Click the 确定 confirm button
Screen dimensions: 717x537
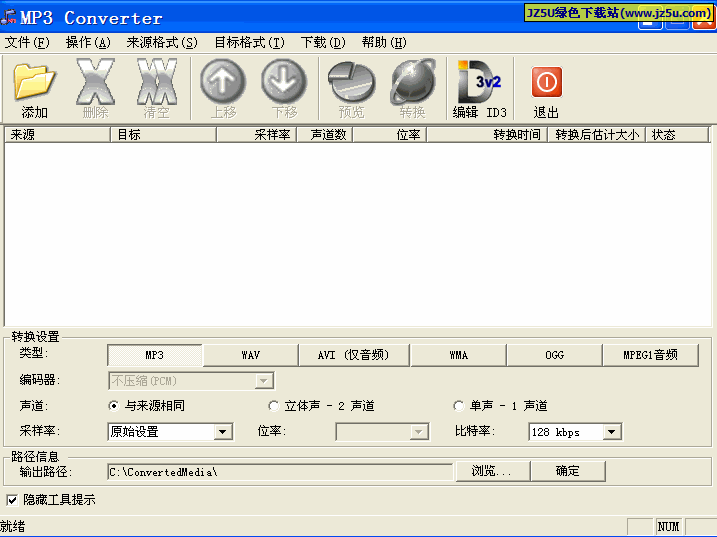click(568, 471)
